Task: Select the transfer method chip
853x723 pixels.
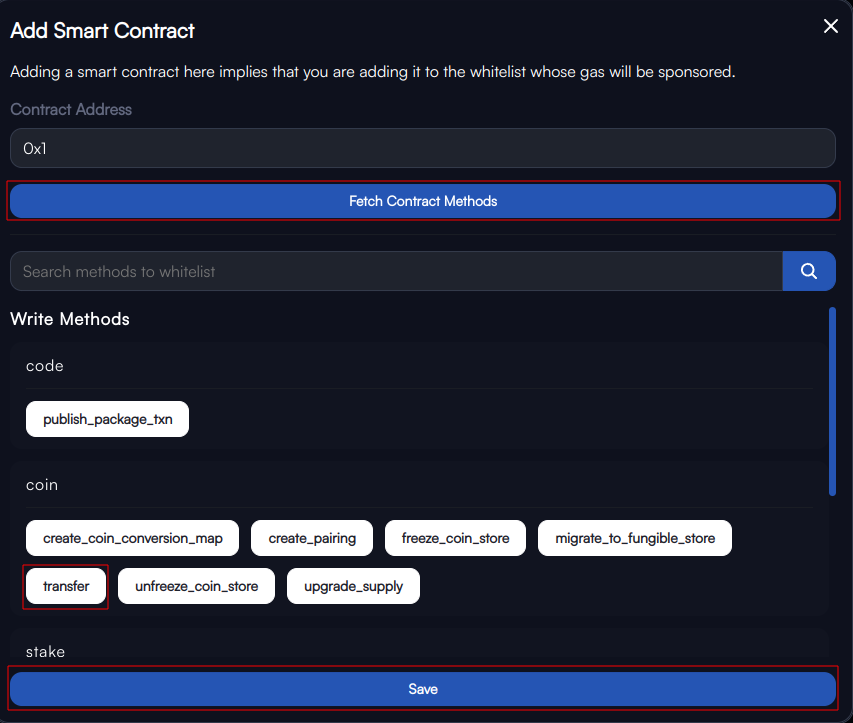Action: (66, 586)
